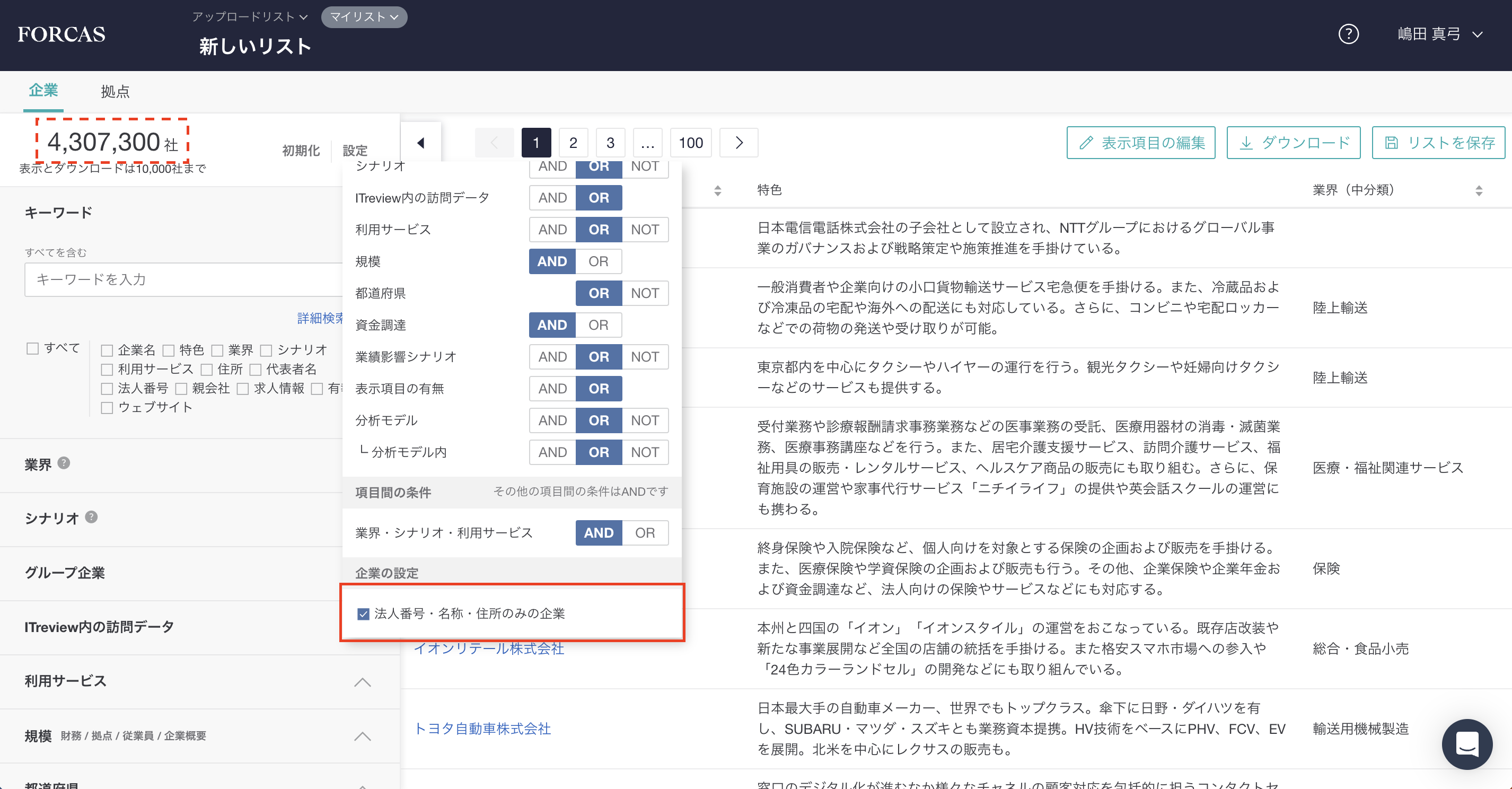Enable the 企業名 keyword checkbox

pos(107,350)
